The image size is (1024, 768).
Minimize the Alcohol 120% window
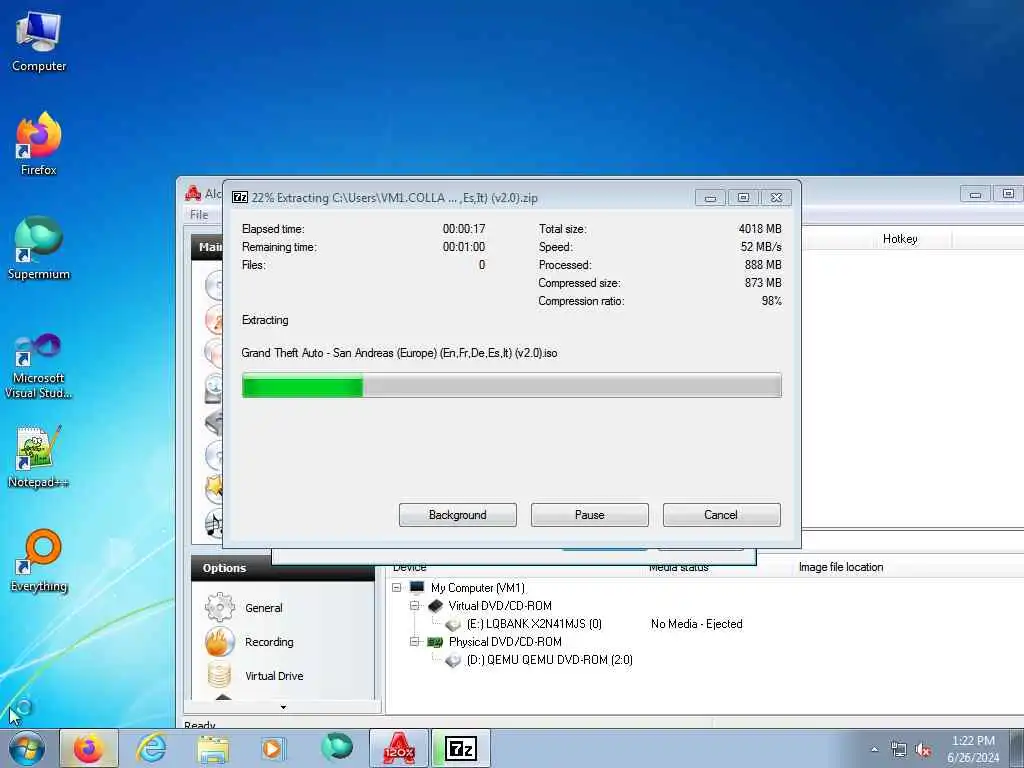pyautogui.click(x=975, y=194)
